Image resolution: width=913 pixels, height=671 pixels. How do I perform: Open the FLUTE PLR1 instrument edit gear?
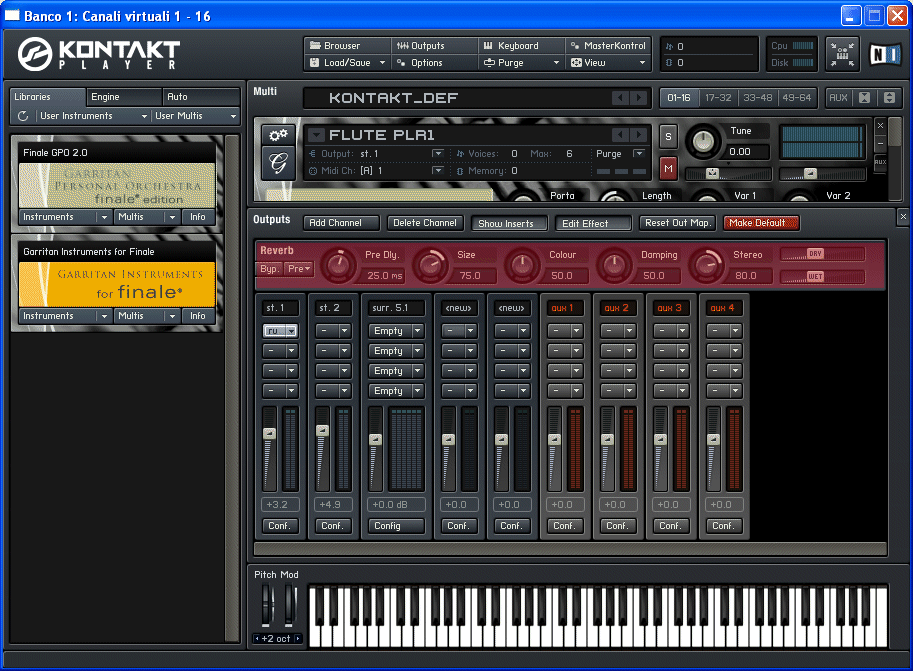[x=278, y=135]
